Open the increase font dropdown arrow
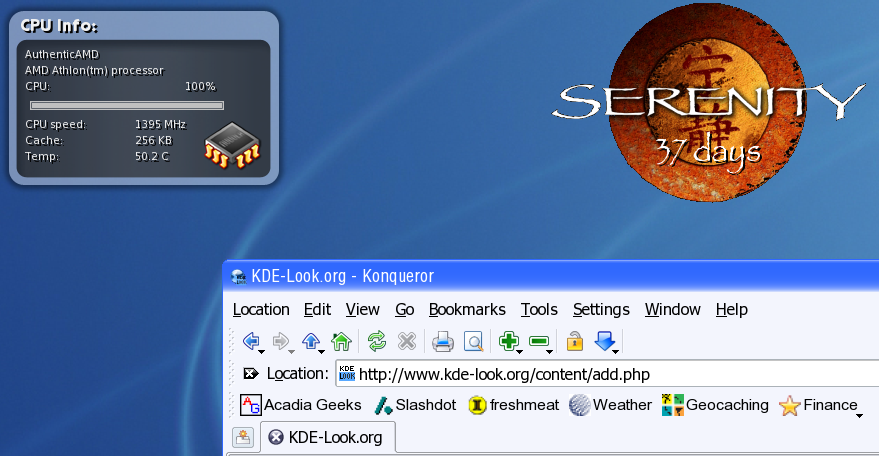This screenshot has height=456, width=879. tap(520, 352)
